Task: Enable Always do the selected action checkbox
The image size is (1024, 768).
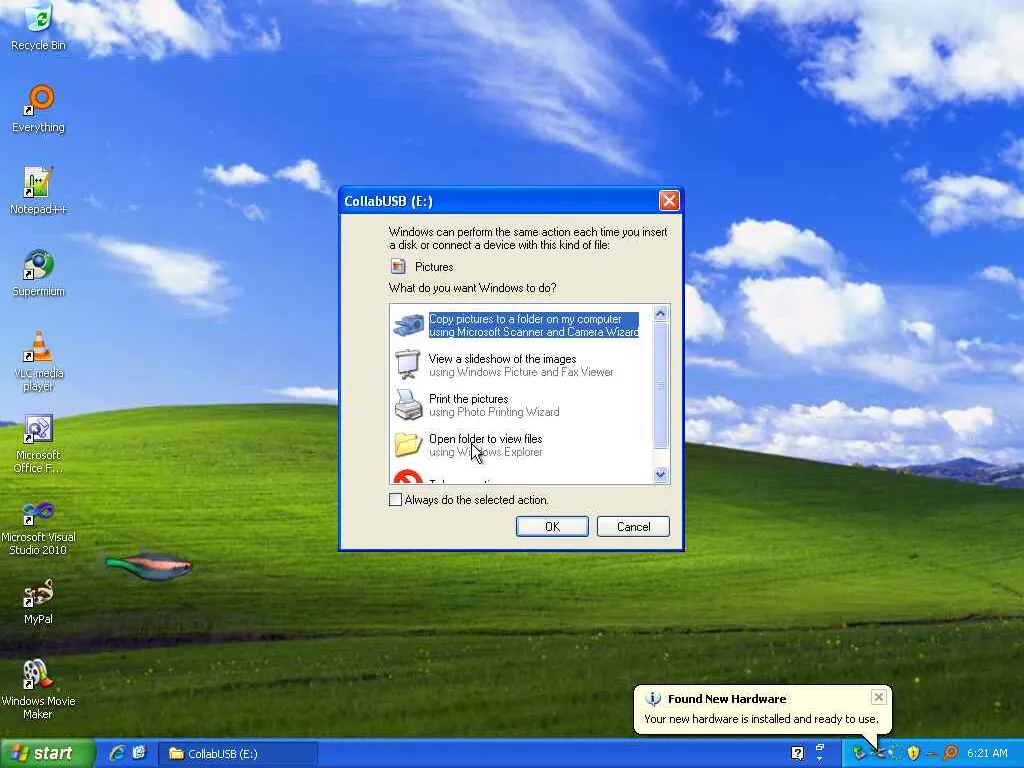Action: coord(395,500)
